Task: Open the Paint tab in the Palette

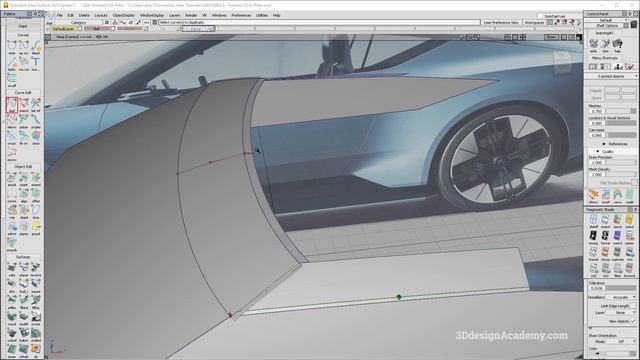Action: coord(23,26)
